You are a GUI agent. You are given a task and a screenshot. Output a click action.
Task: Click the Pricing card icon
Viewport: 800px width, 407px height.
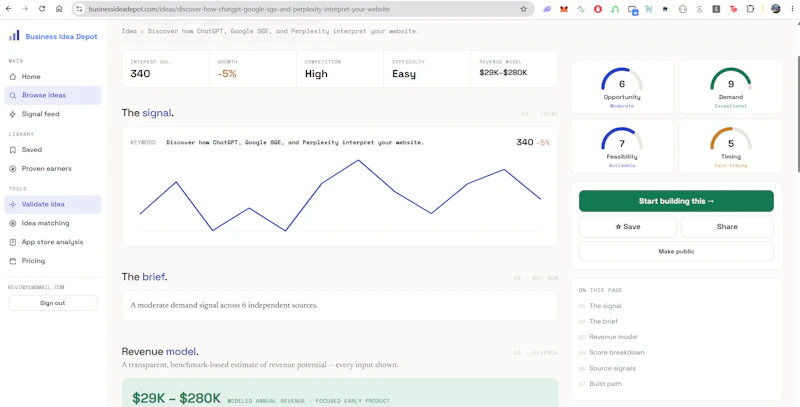pyautogui.click(x=13, y=261)
